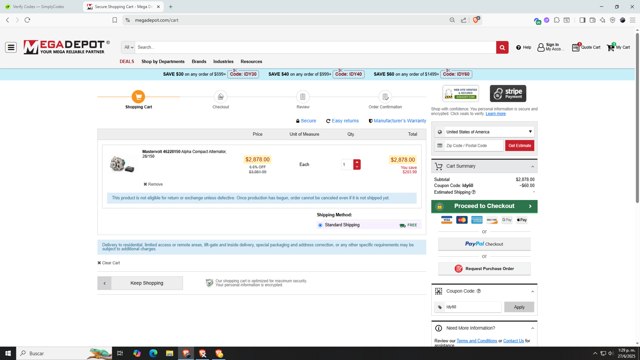Apply the coupon code

[519, 307]
